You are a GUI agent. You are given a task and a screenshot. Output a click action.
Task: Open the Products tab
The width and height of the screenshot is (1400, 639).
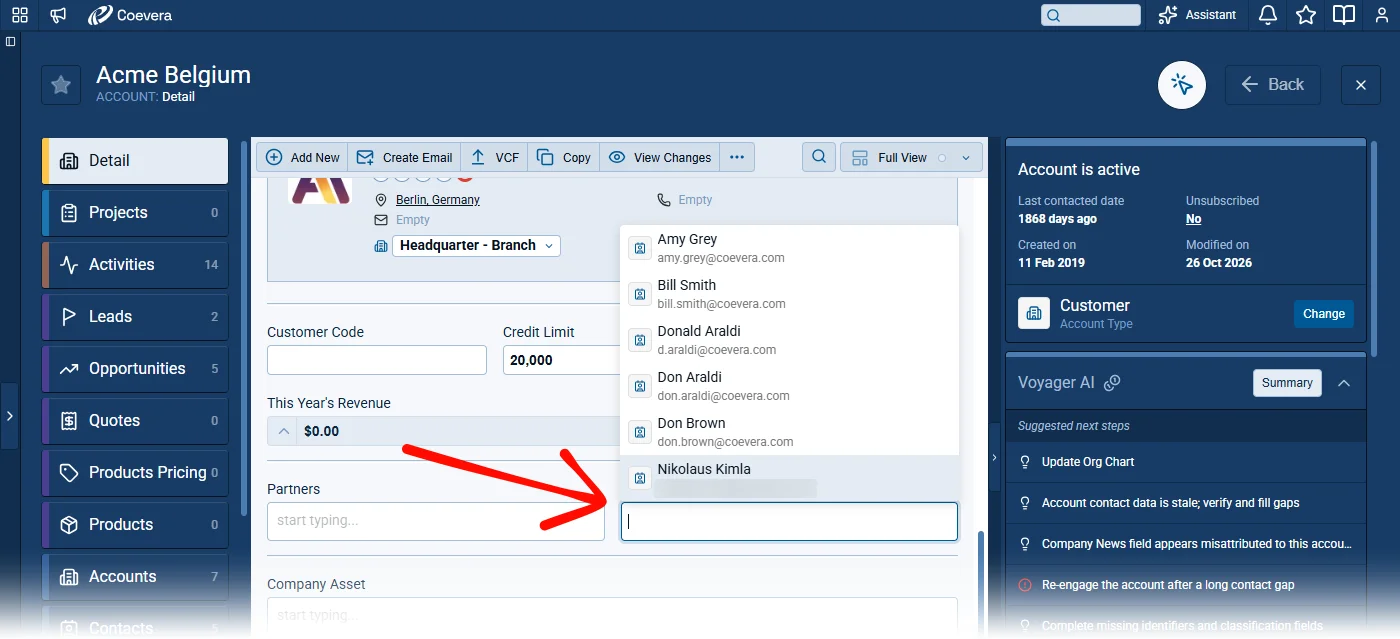[x=135, y=524]
